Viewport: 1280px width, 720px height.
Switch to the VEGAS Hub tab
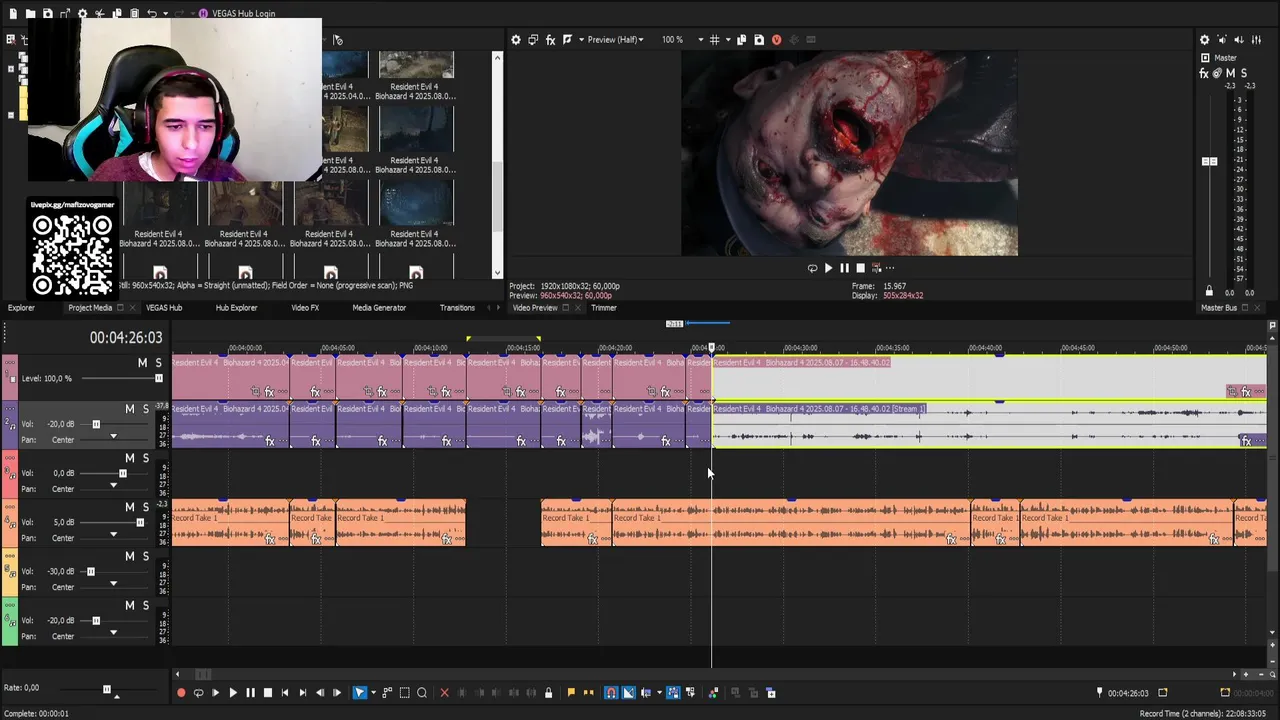tap(164, 308)
